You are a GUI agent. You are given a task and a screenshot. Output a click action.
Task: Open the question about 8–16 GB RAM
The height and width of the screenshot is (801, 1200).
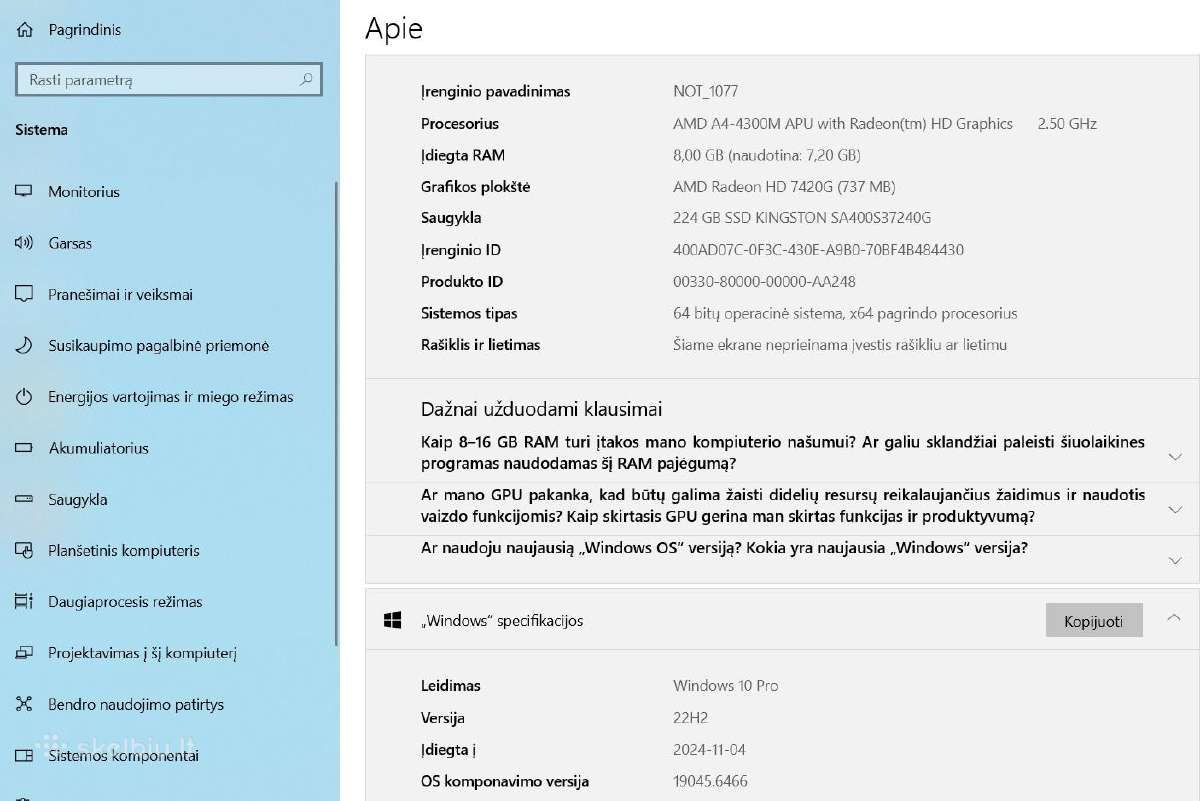pyautogui.click(x=783, y=453)
